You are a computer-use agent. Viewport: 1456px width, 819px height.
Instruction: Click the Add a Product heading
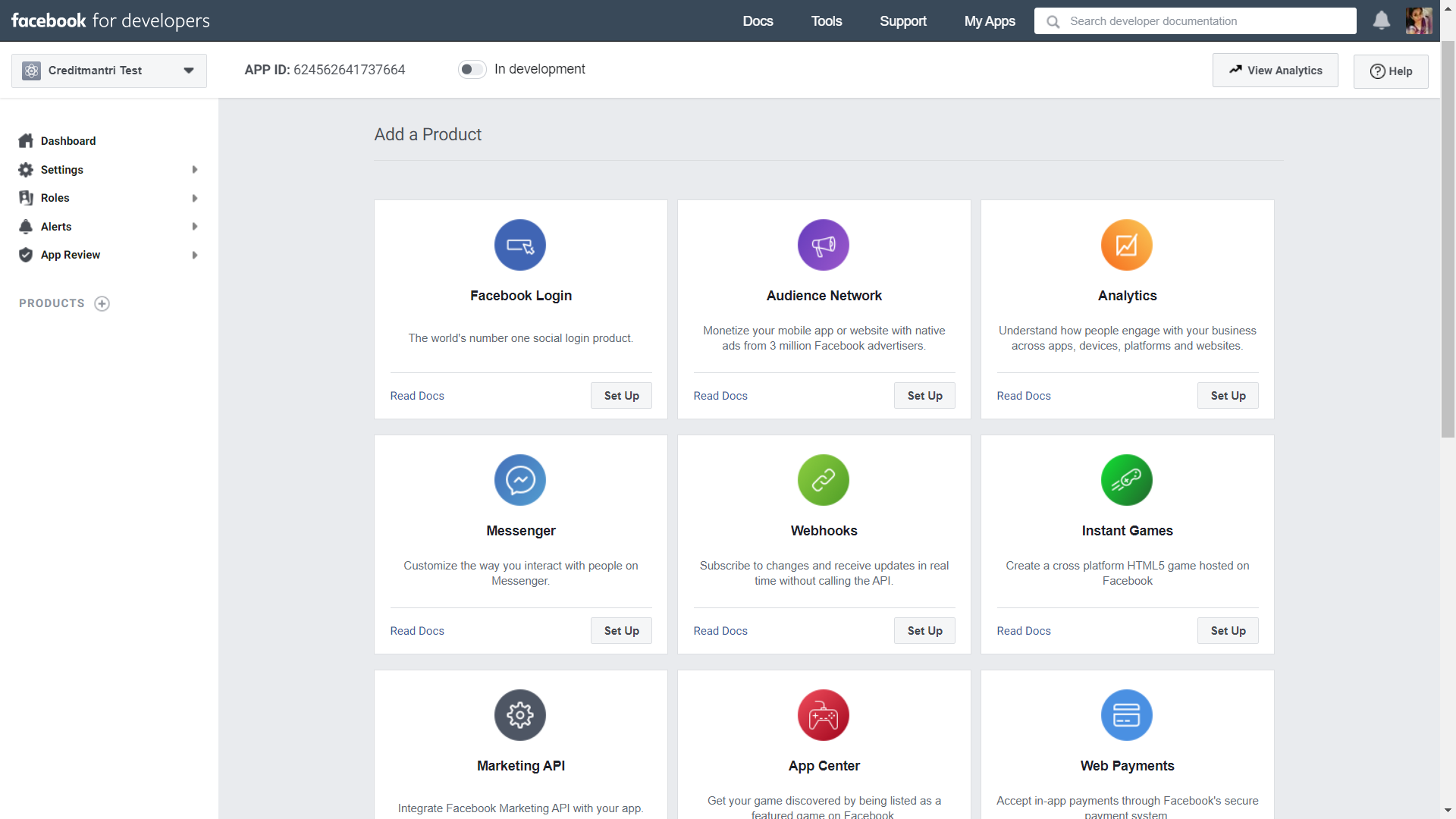tap(428, 134)
